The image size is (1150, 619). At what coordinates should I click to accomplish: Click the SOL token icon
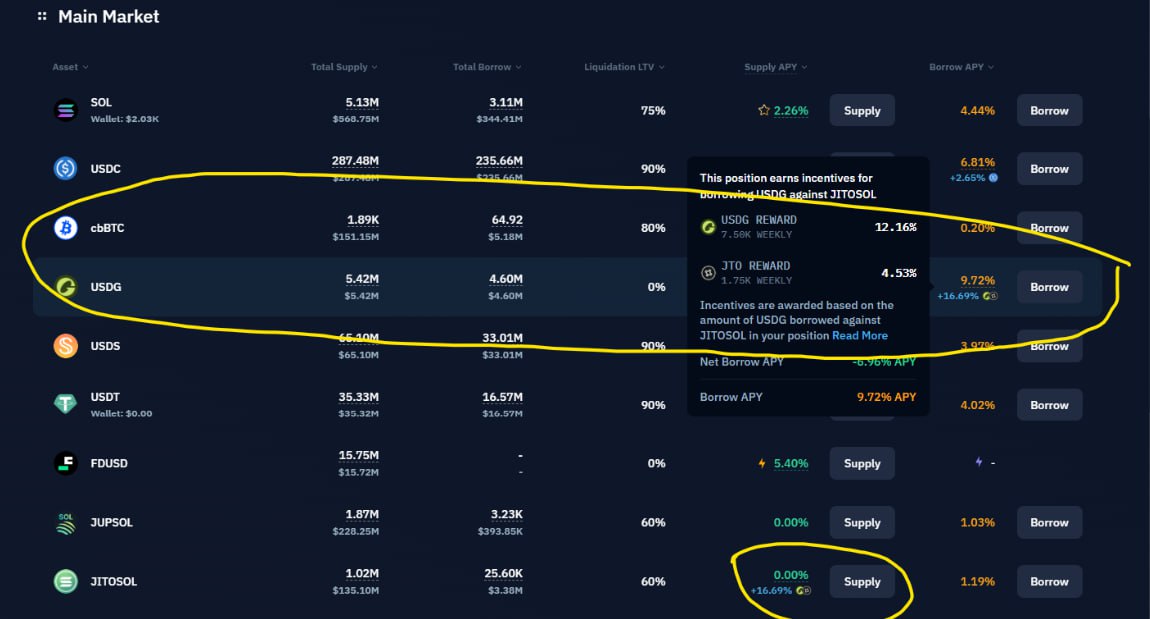[x=65, y=110]
